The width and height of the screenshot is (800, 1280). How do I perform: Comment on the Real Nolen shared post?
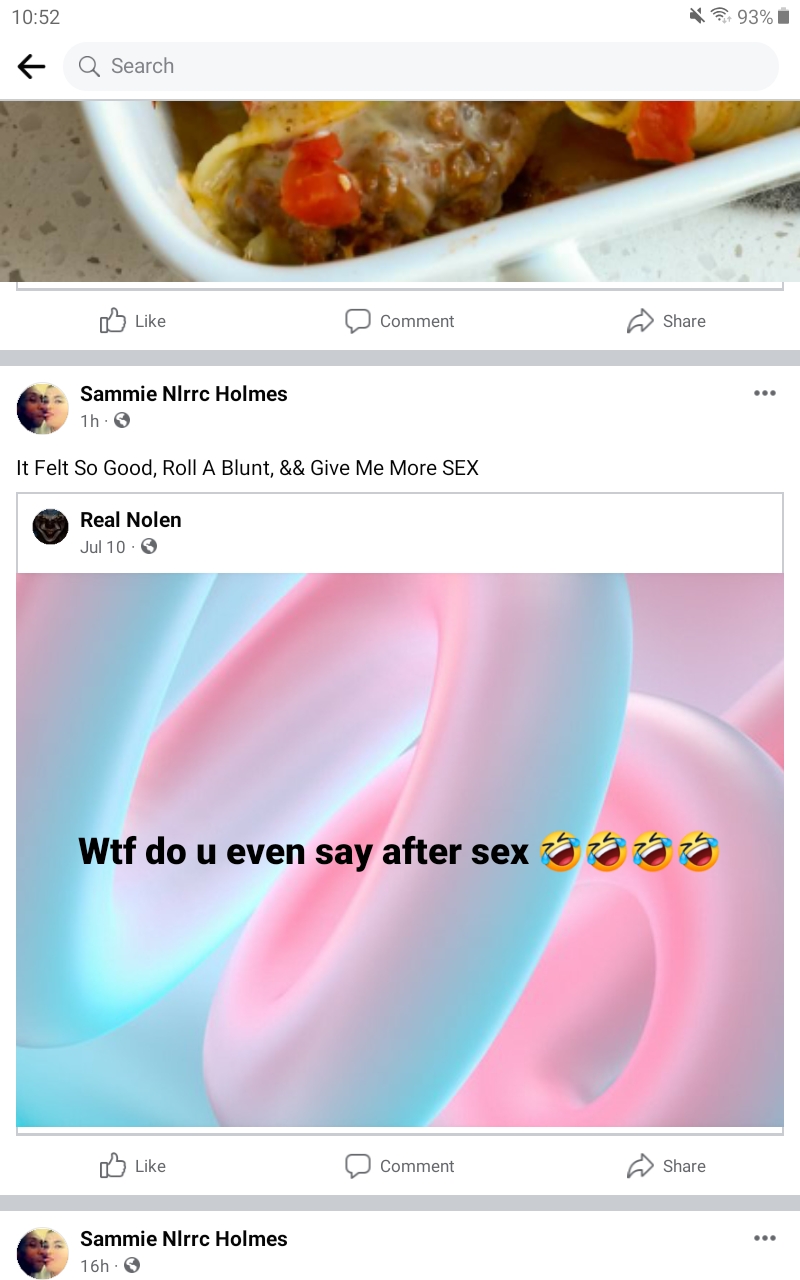pos(399,1166)
